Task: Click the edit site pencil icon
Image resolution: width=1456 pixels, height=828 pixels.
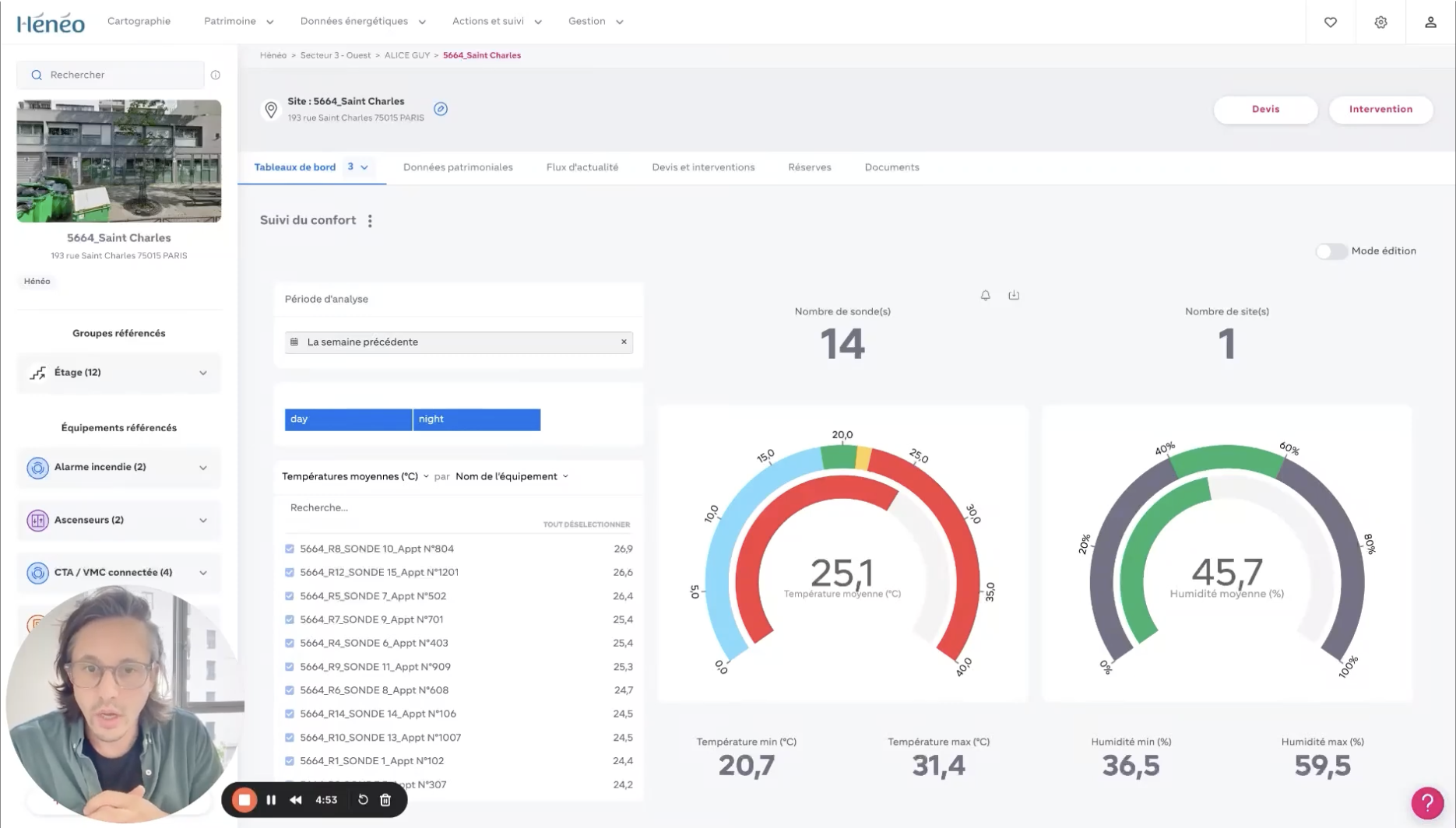Action: [441, 109]
